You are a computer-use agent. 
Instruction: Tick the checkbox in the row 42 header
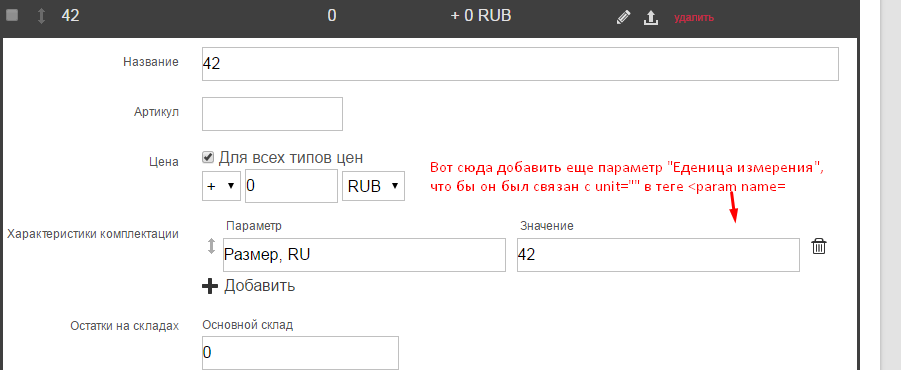[12, 16]
